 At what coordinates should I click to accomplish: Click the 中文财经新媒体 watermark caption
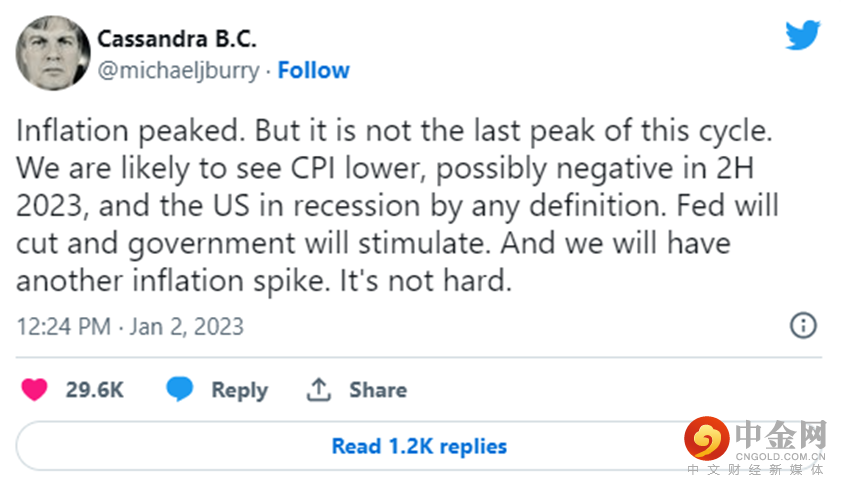pyautogui.click(x=757, y=469)
